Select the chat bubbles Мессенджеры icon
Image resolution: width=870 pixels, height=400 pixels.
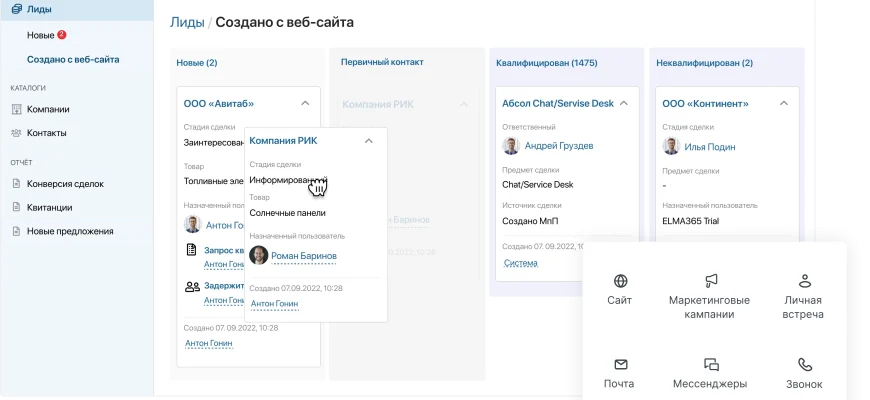(711, 365)
